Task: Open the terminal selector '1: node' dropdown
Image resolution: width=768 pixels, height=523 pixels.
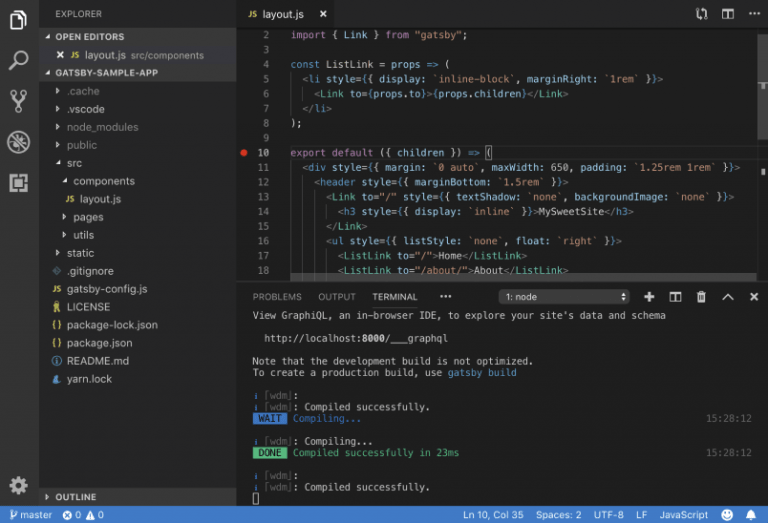Action: coord(564,297)
